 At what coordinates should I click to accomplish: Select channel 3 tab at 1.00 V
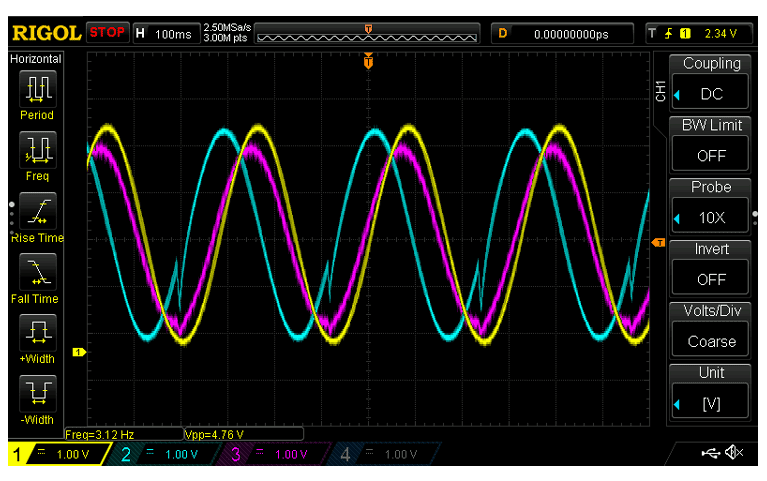[275, 454]
